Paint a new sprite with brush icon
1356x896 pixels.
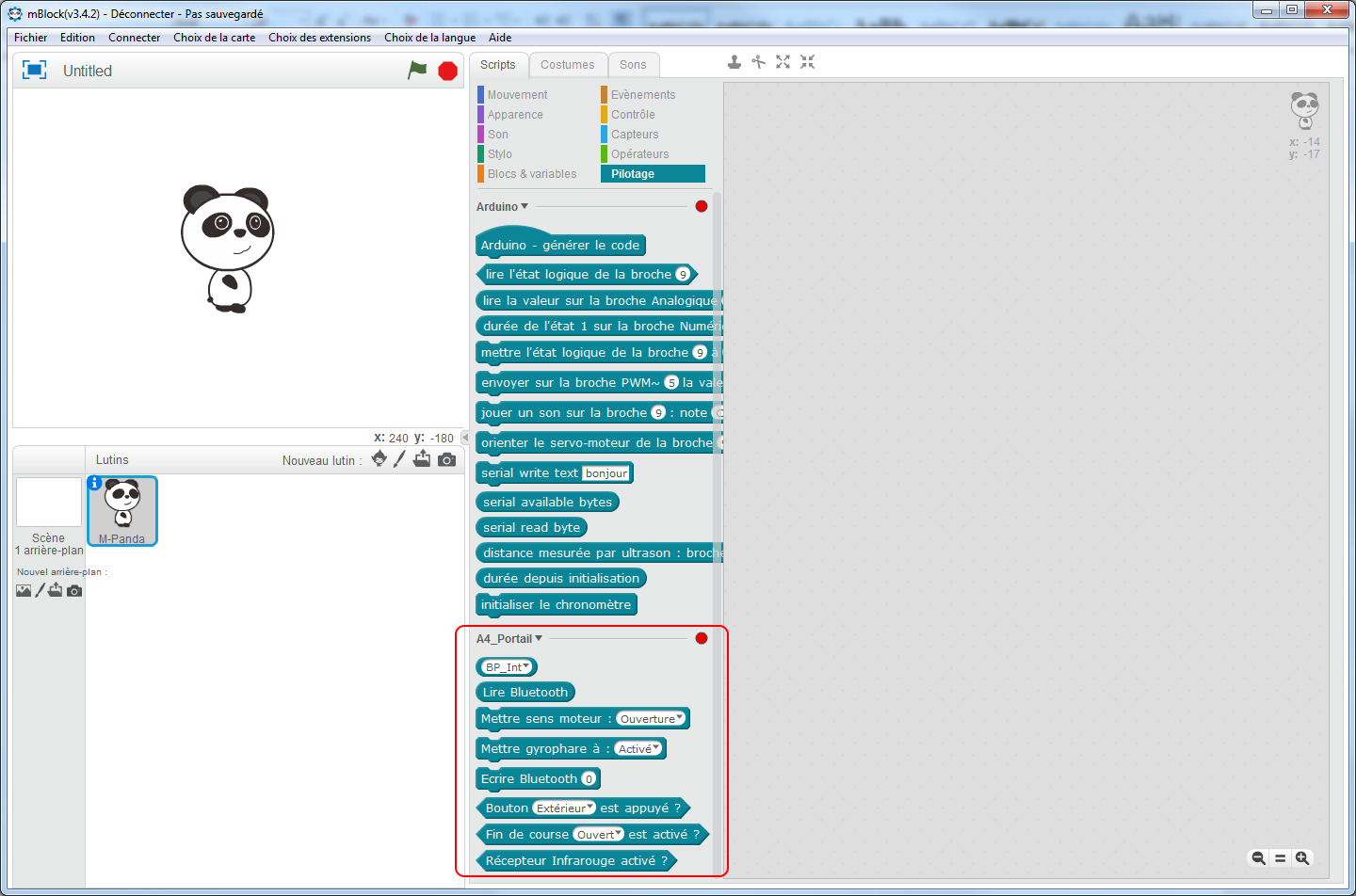click(x=399, y=459)
